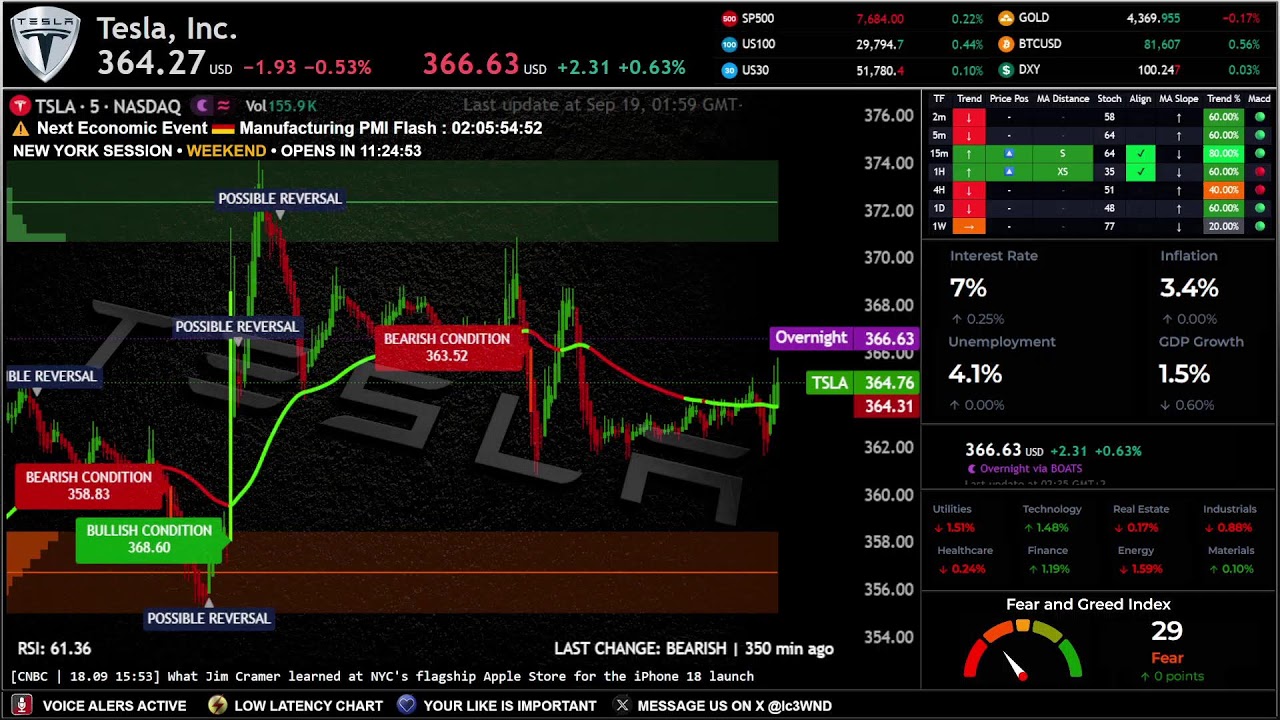
Task: Click the Fear index value 29
Action: [1167, 631]
